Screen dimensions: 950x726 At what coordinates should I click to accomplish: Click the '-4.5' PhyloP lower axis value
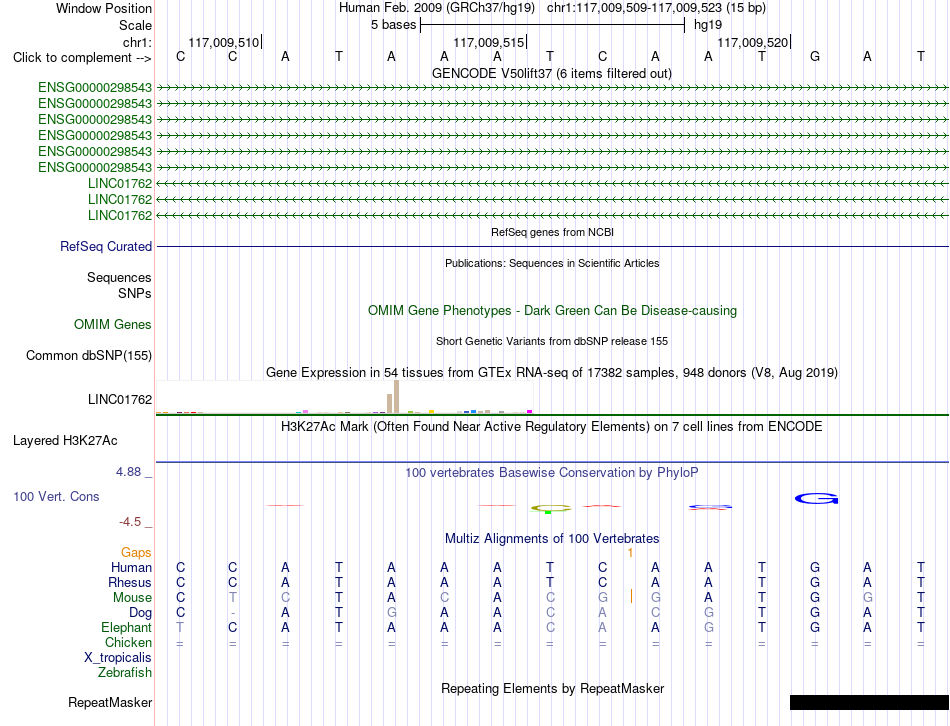point(130,522)
